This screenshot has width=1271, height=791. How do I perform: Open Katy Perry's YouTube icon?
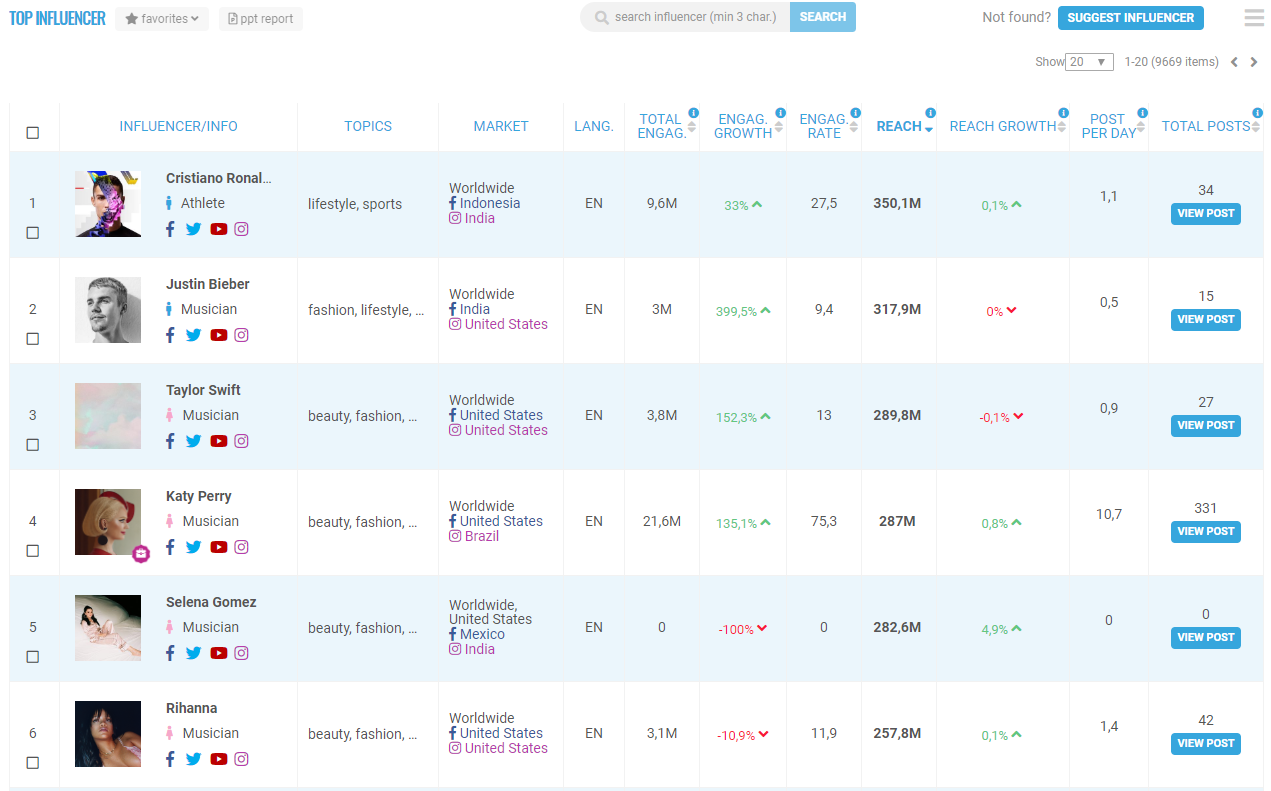(x=219, y=547)
